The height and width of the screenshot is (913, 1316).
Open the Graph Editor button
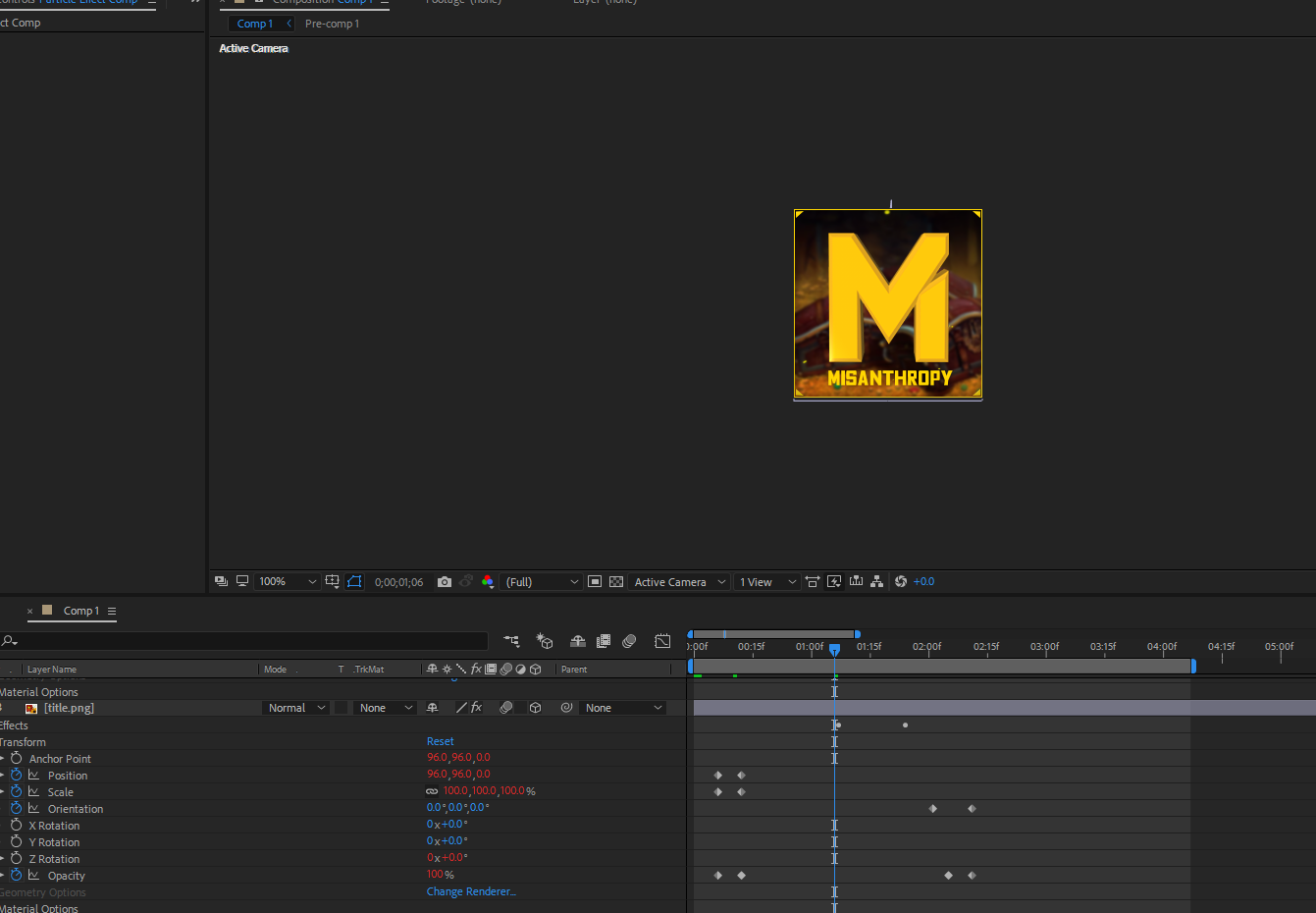(x=663, y=641)
